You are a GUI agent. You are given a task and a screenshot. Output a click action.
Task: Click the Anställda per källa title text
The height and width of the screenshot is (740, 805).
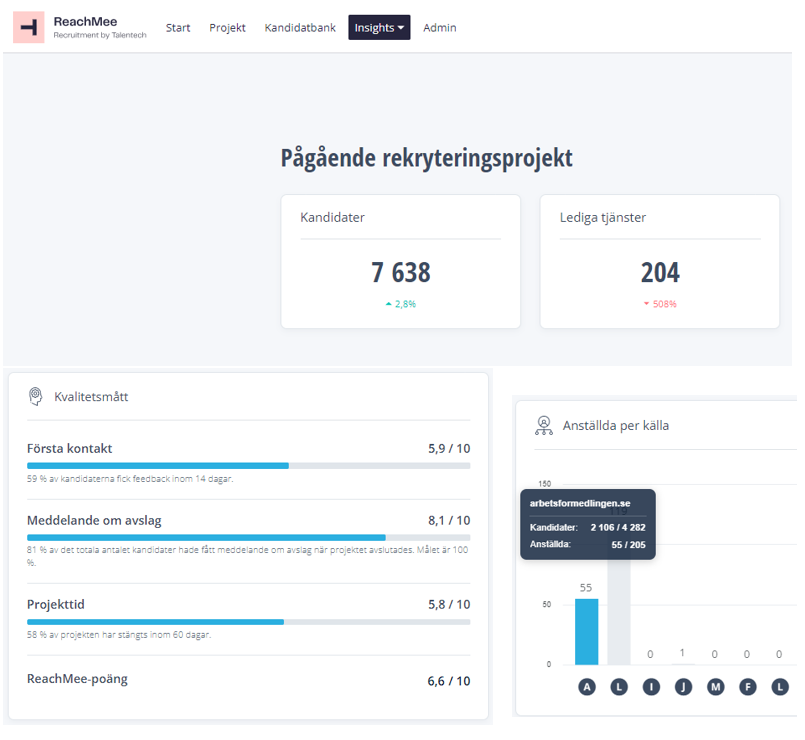coord(616,426)
